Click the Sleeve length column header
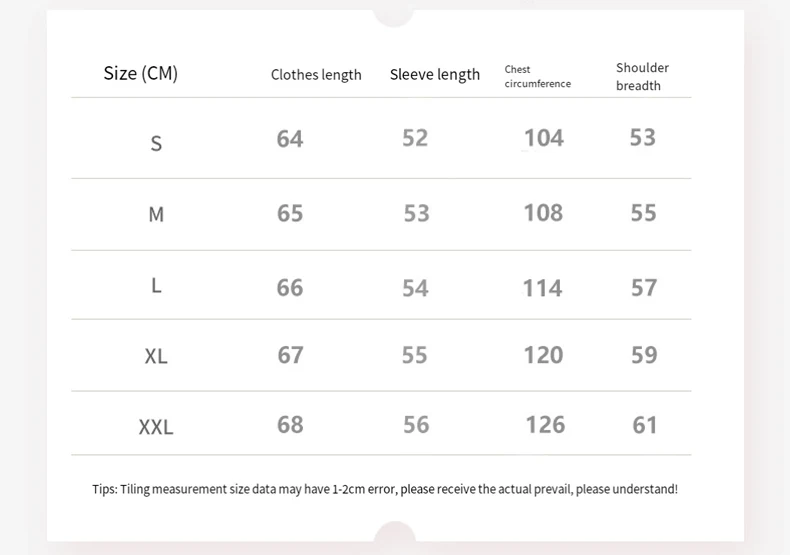The width and height of the screenshot is (790, 555). tap(435, 74)
